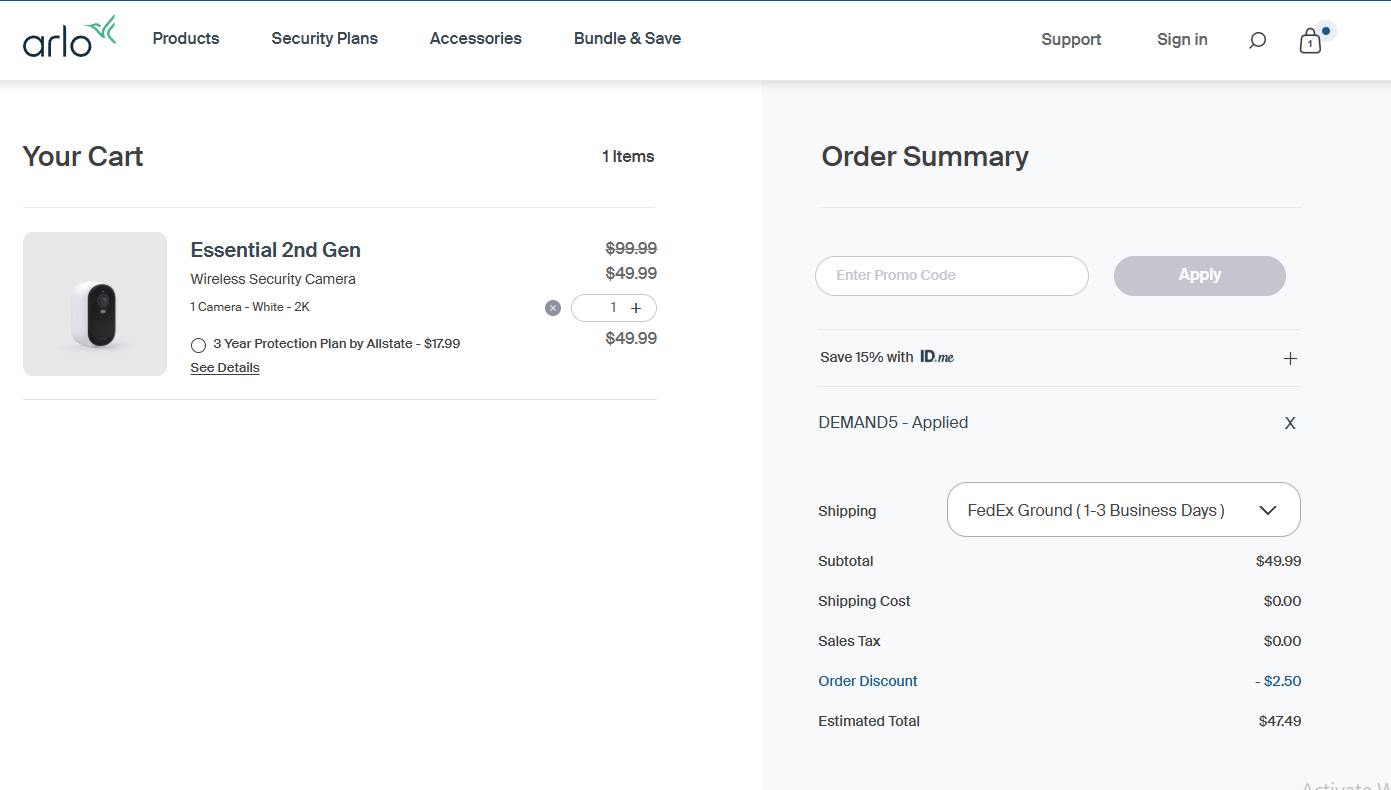This screenshot has height=790, width=1391.
Task: Open the FedEx Ground shipping dropdown
Action: tap(1123, 510)
